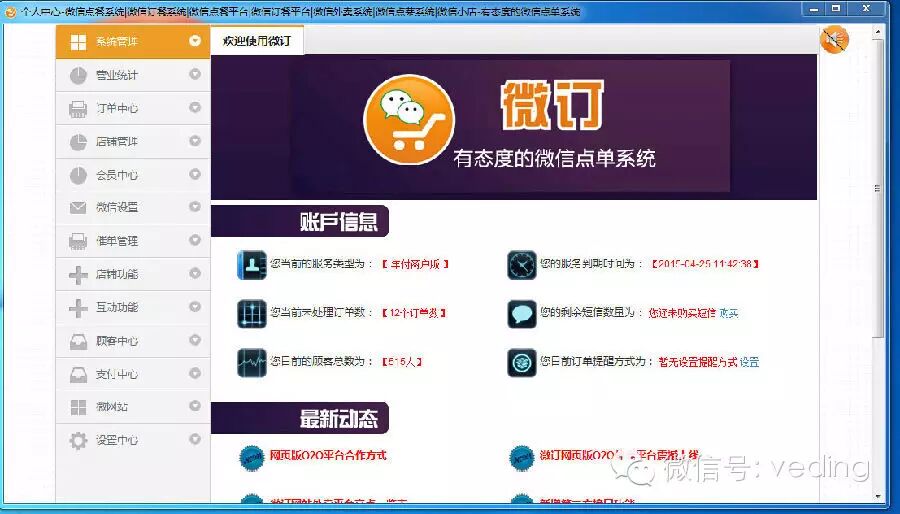This screenshot has height=514, width=900.
Task: Open the 微信设置 menu label
Action: [117, 207]
